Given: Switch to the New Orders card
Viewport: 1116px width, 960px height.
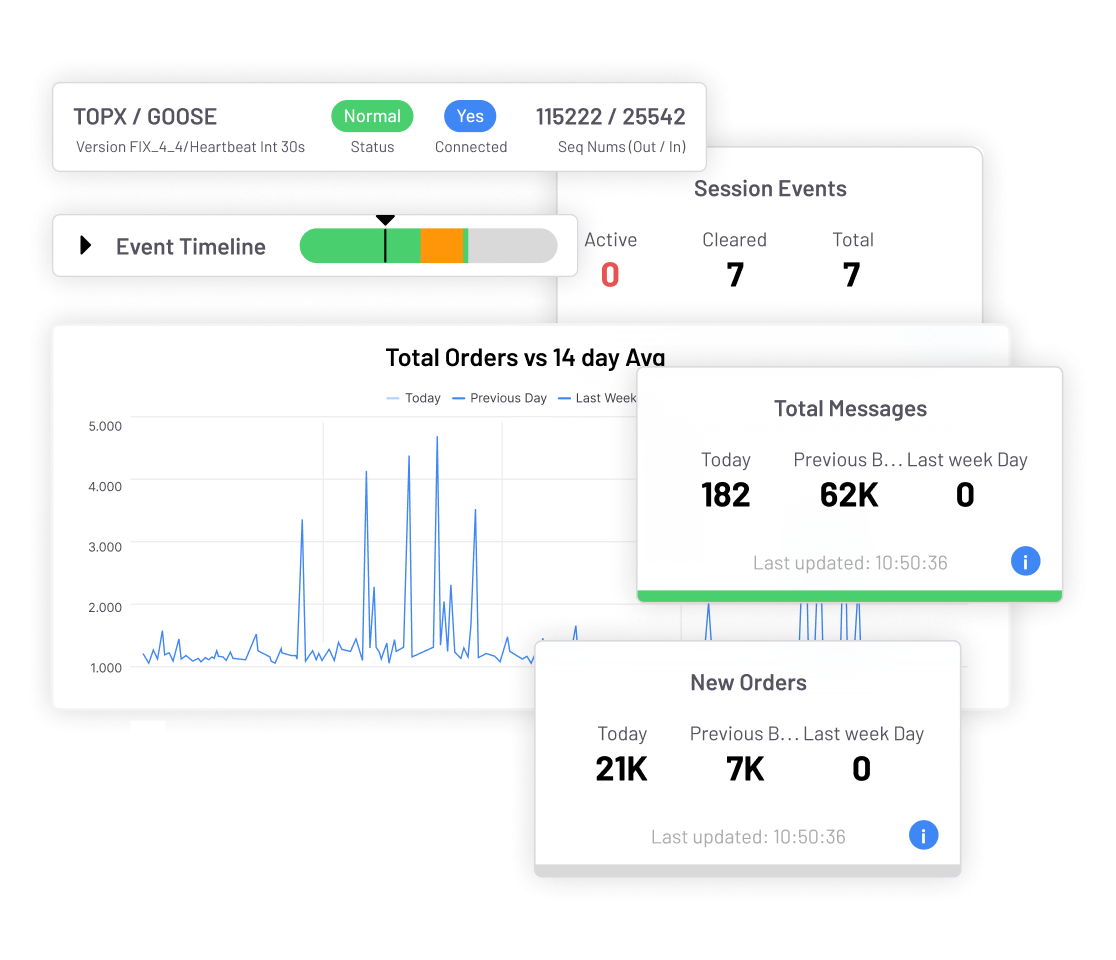Looking at the screenshot, I should 748,683.
